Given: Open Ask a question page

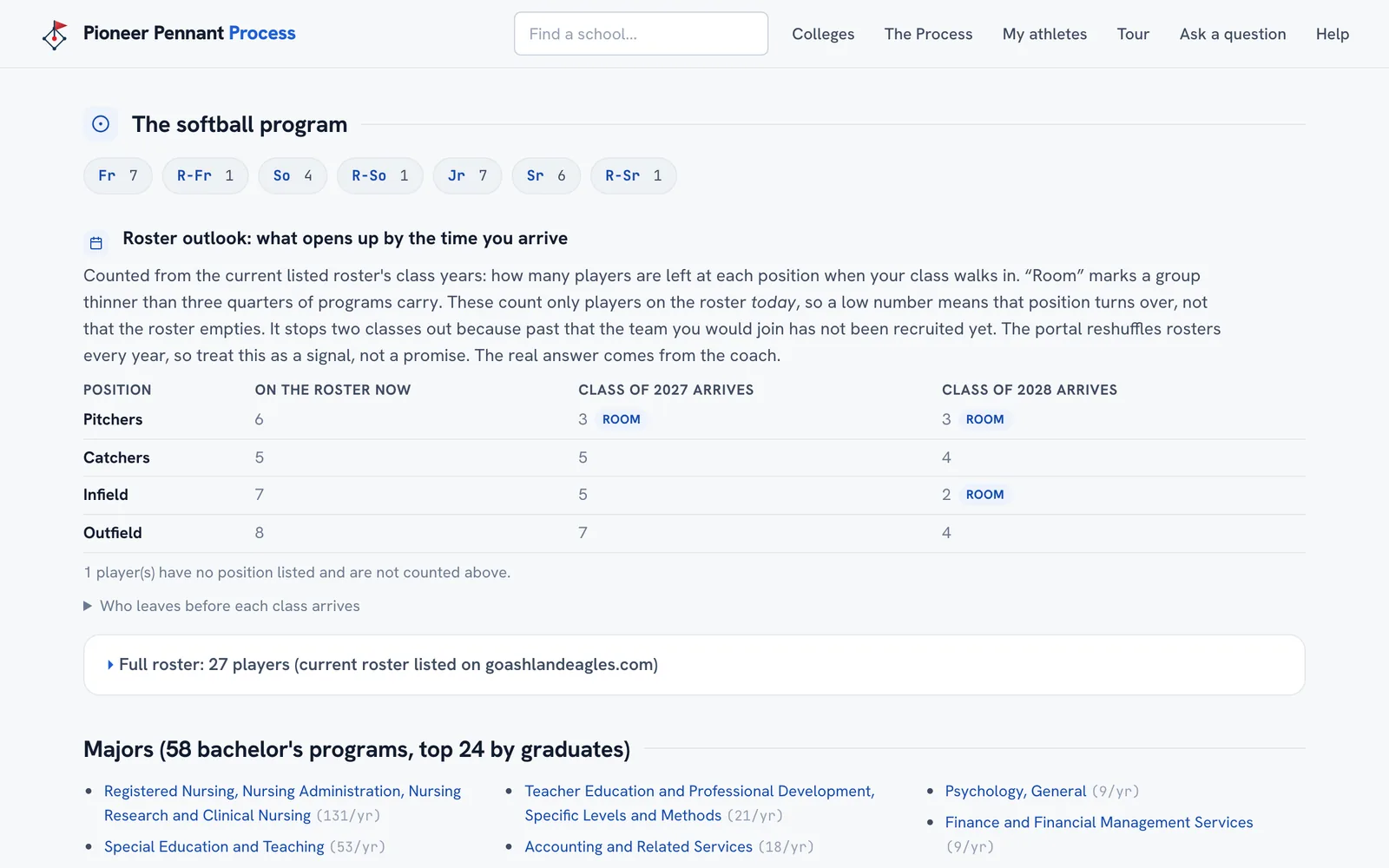Looking at the screenshot, I should (x=1233, y=34).
